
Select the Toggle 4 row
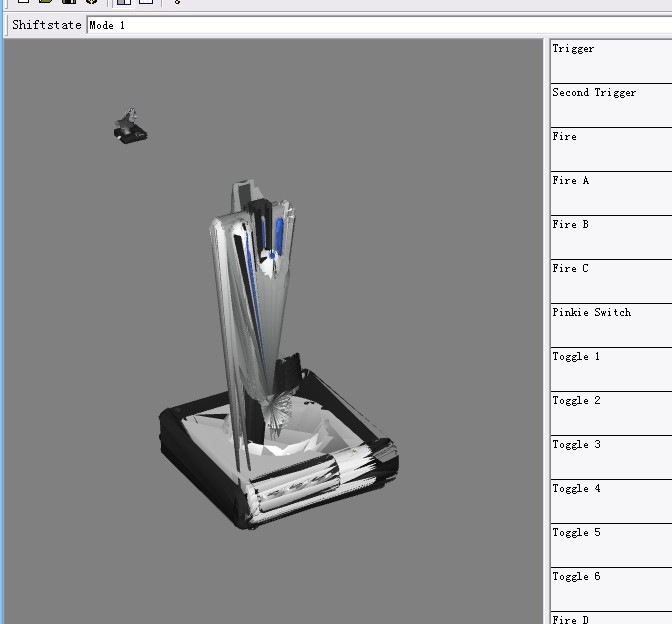610,500
